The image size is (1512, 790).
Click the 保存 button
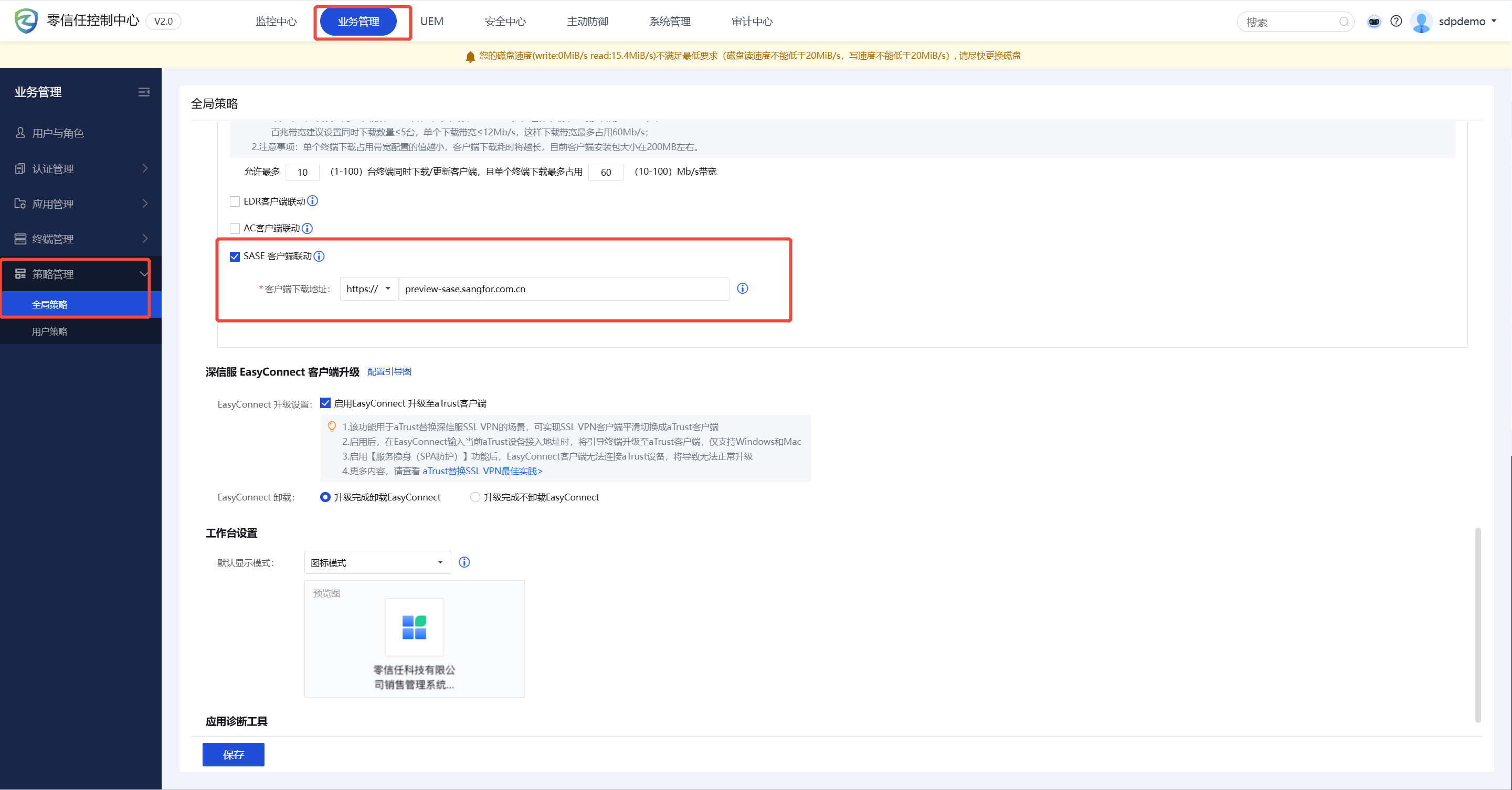pos(233,755)
